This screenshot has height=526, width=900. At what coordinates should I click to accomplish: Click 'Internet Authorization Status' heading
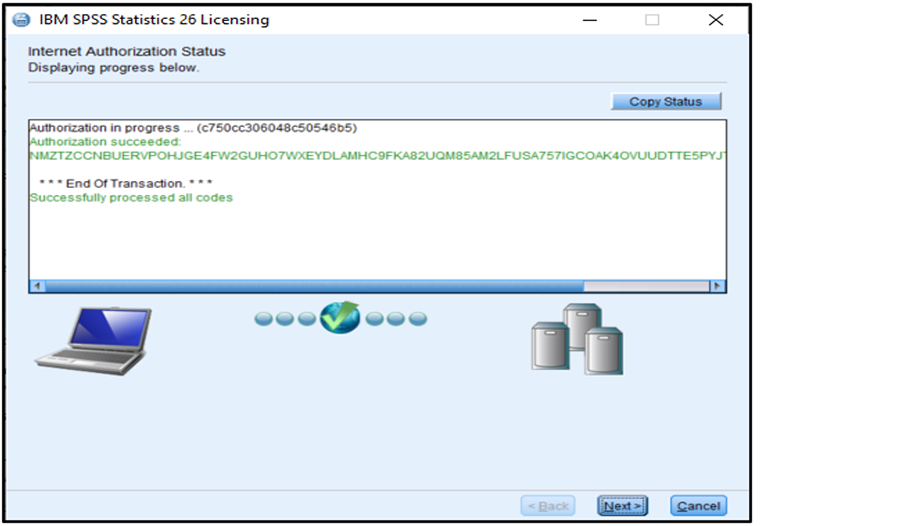click(127, 52)
